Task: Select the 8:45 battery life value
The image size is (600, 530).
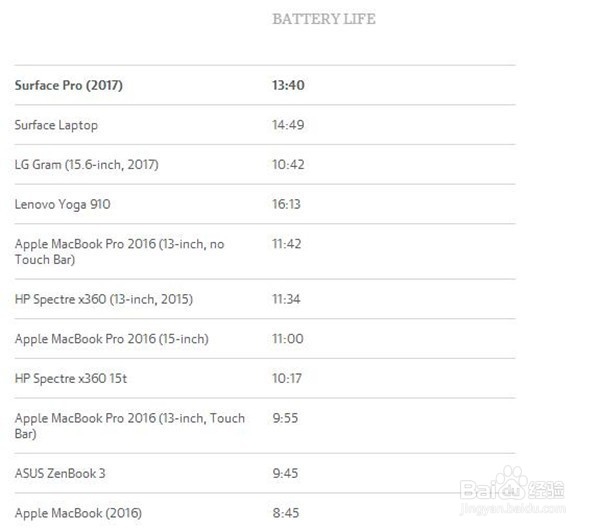Action: (285, 513)
